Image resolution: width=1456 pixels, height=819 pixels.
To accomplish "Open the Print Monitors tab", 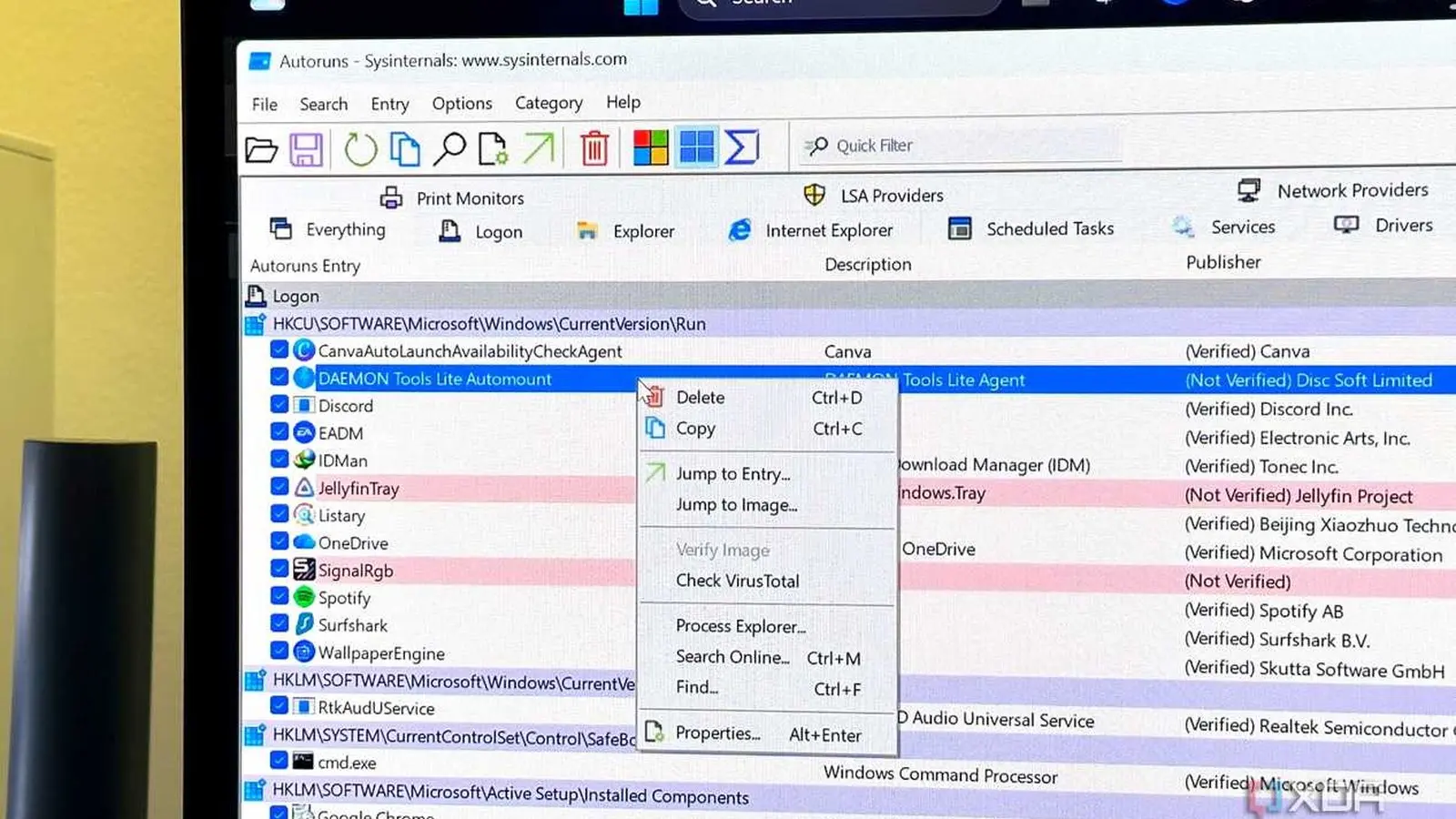I will pyautogui.click(x=452, y=197).
